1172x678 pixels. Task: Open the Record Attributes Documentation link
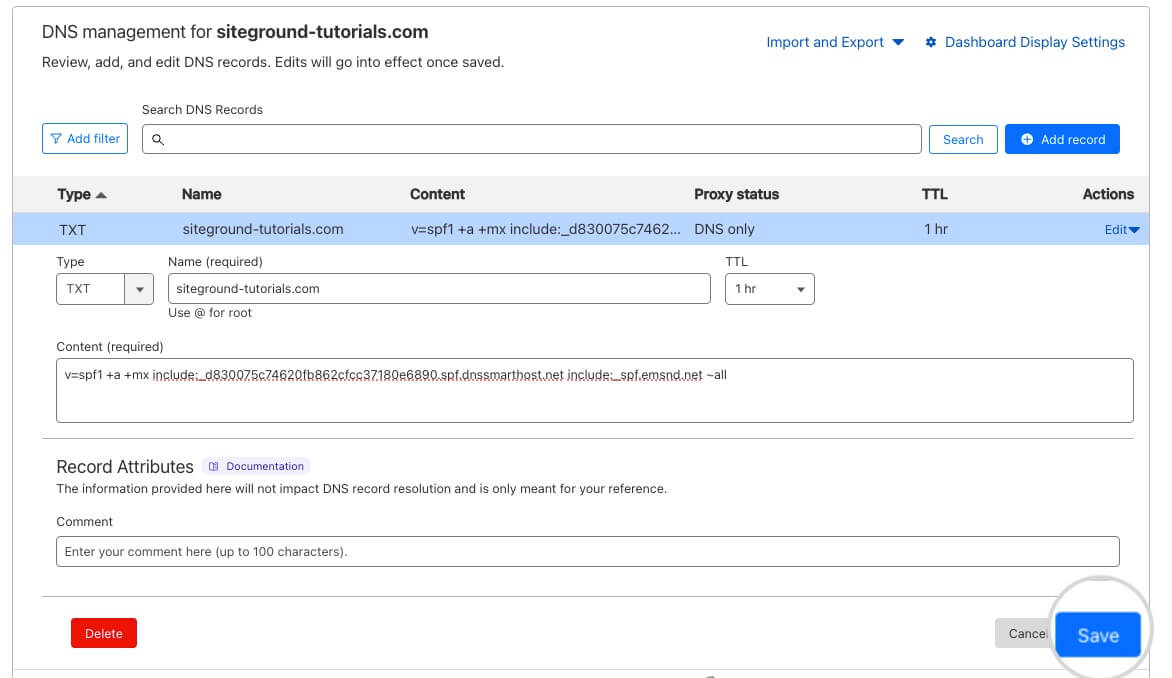point(256,466)
